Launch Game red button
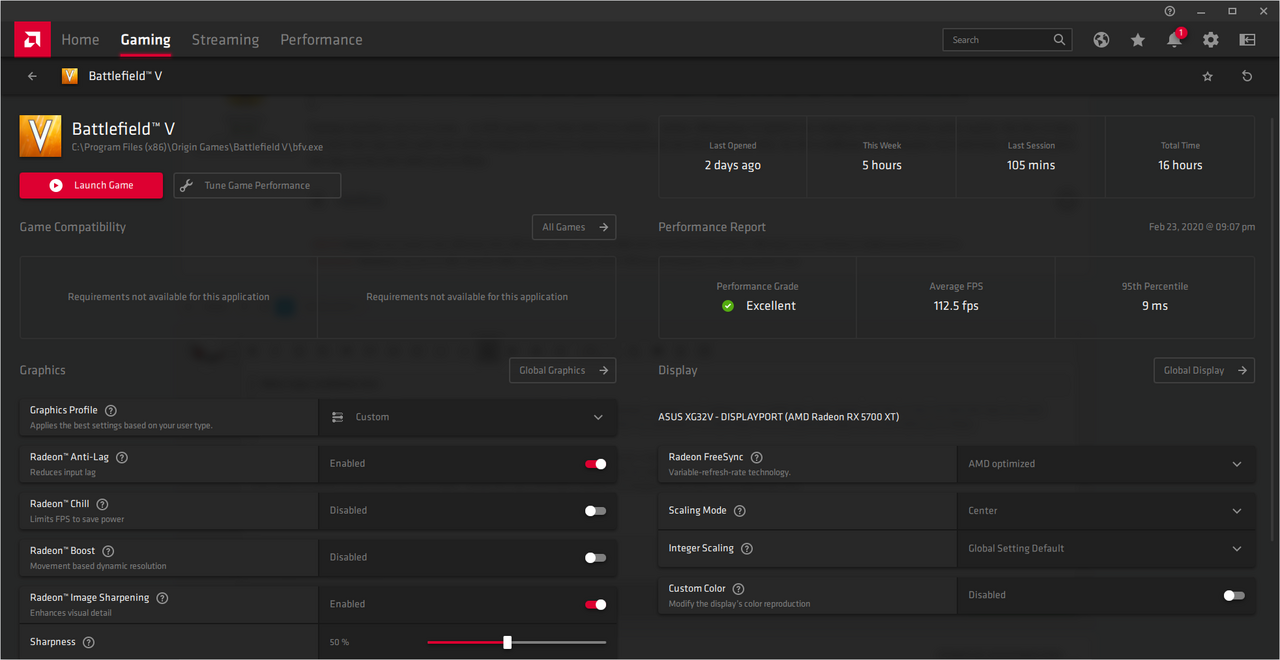 tap(91, 185)
